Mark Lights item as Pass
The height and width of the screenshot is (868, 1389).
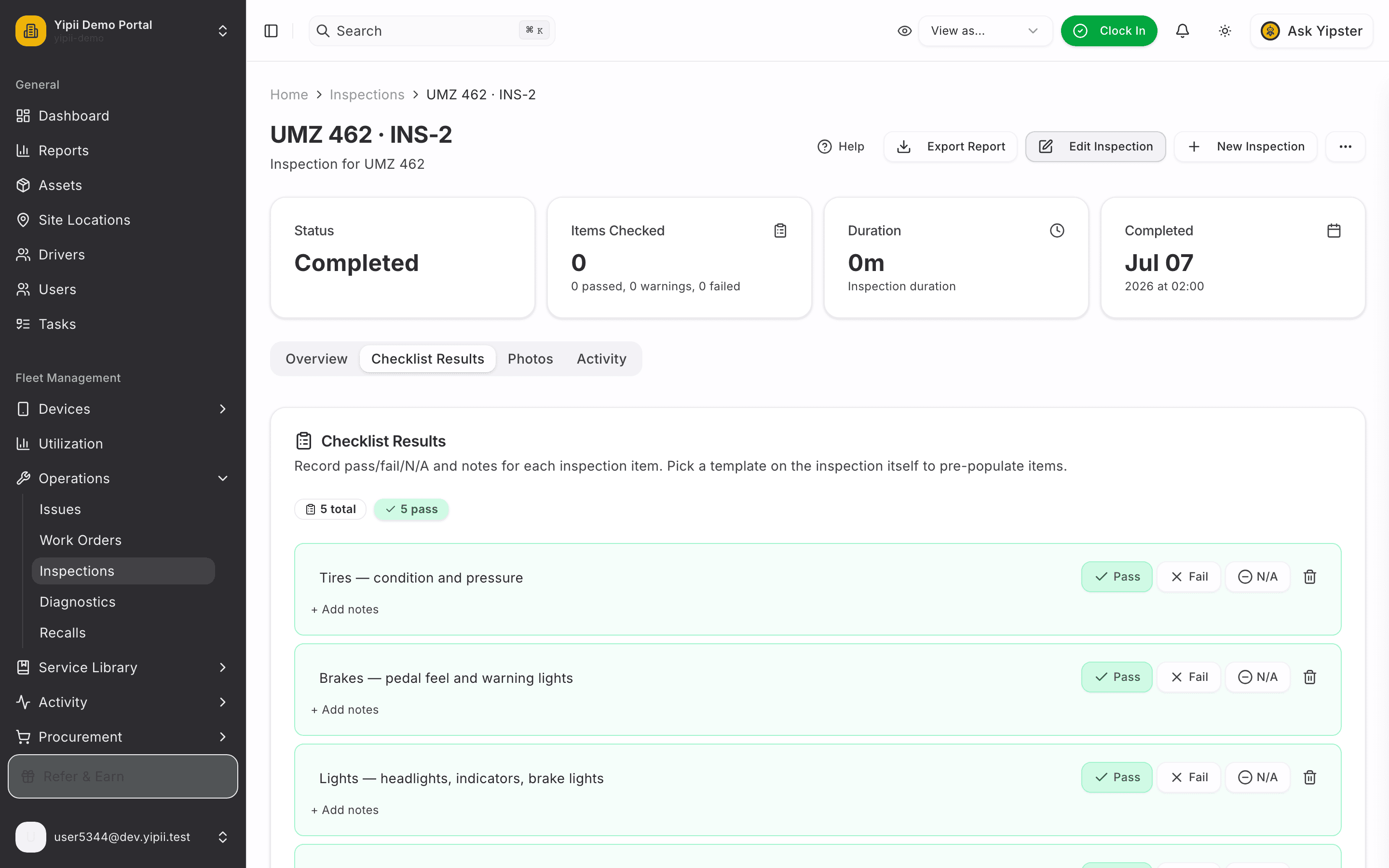click(1117, 777)
